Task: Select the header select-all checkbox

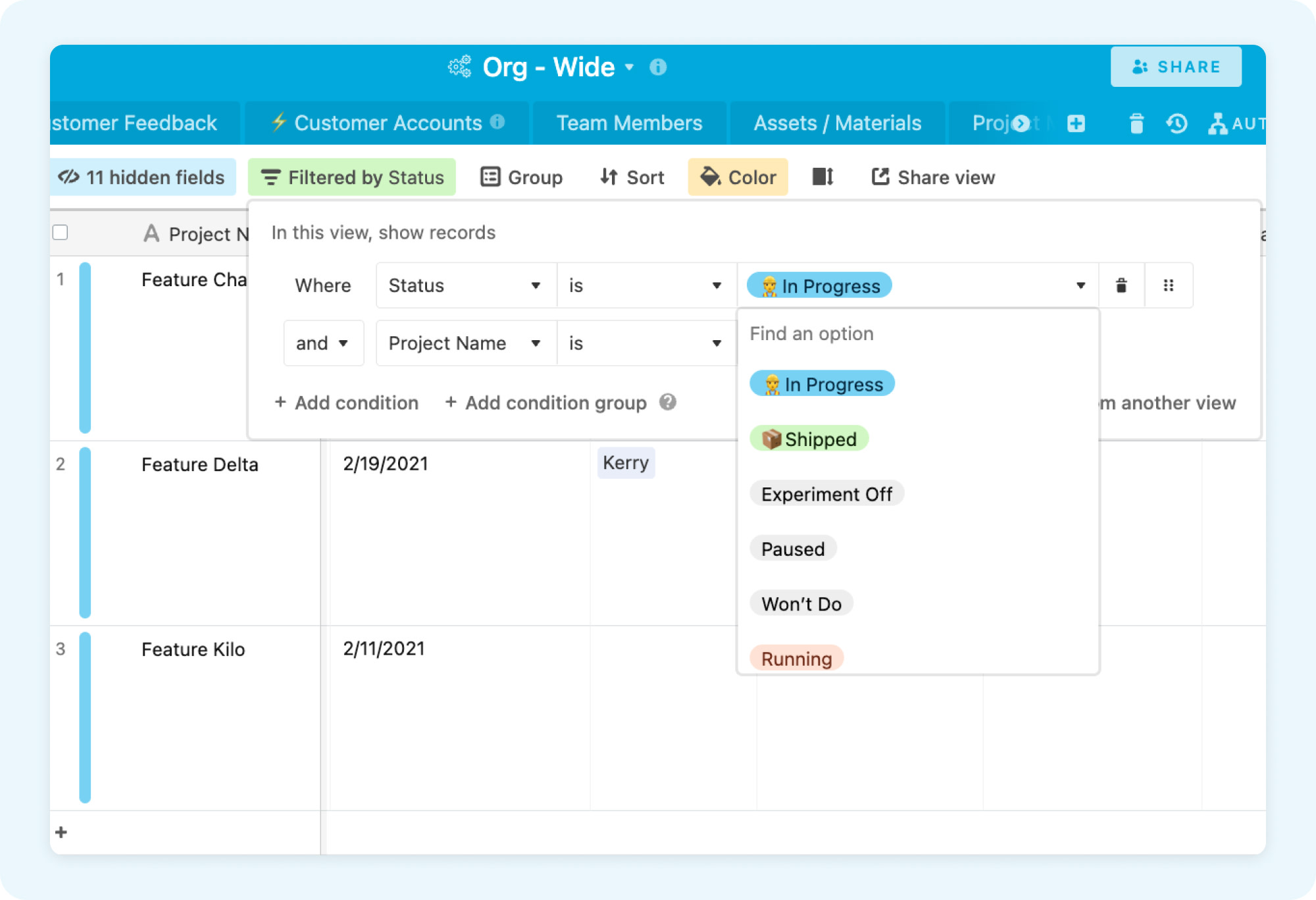Action: [61, 232]
